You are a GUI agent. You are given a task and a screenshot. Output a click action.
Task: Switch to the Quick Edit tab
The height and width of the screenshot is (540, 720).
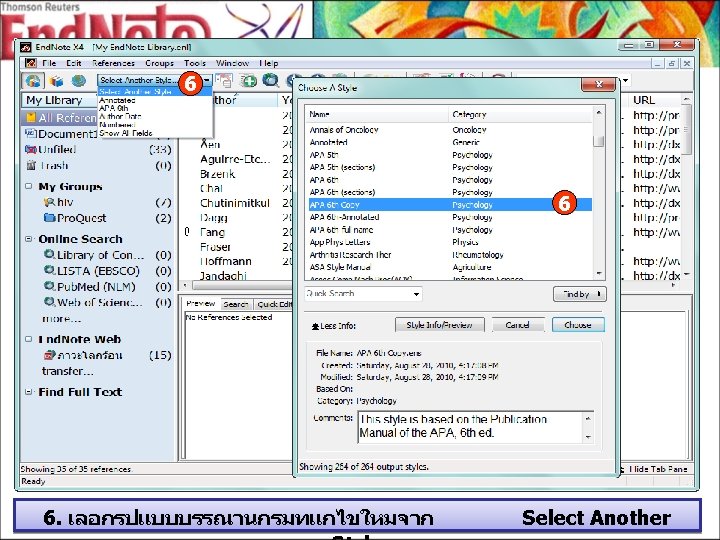coord(274,304)
